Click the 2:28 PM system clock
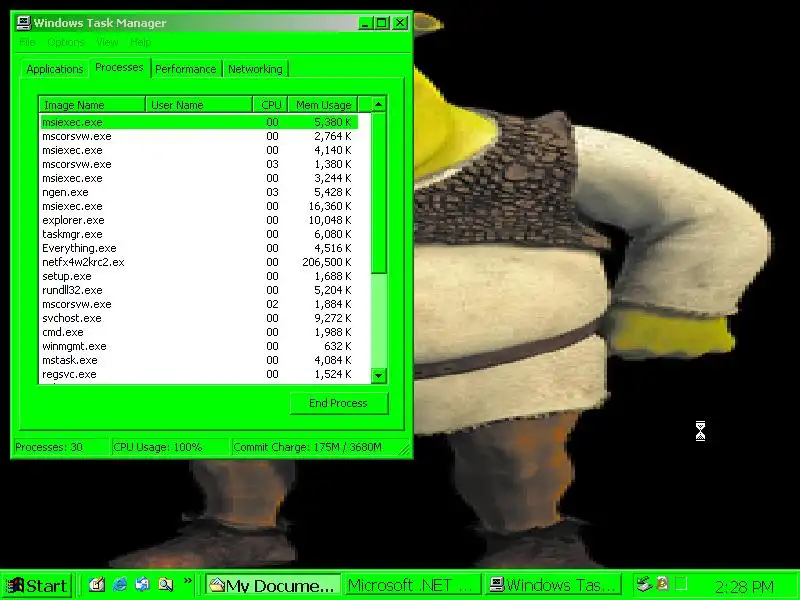Image resolution: width=800 pixels, height=600 pixels. tap(744, 587)
